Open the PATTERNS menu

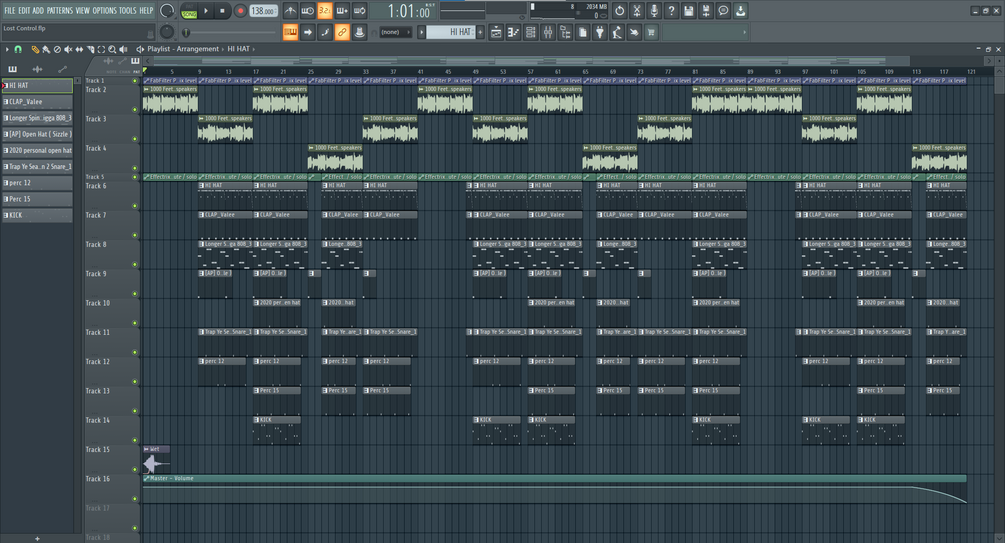coord(60,10)
